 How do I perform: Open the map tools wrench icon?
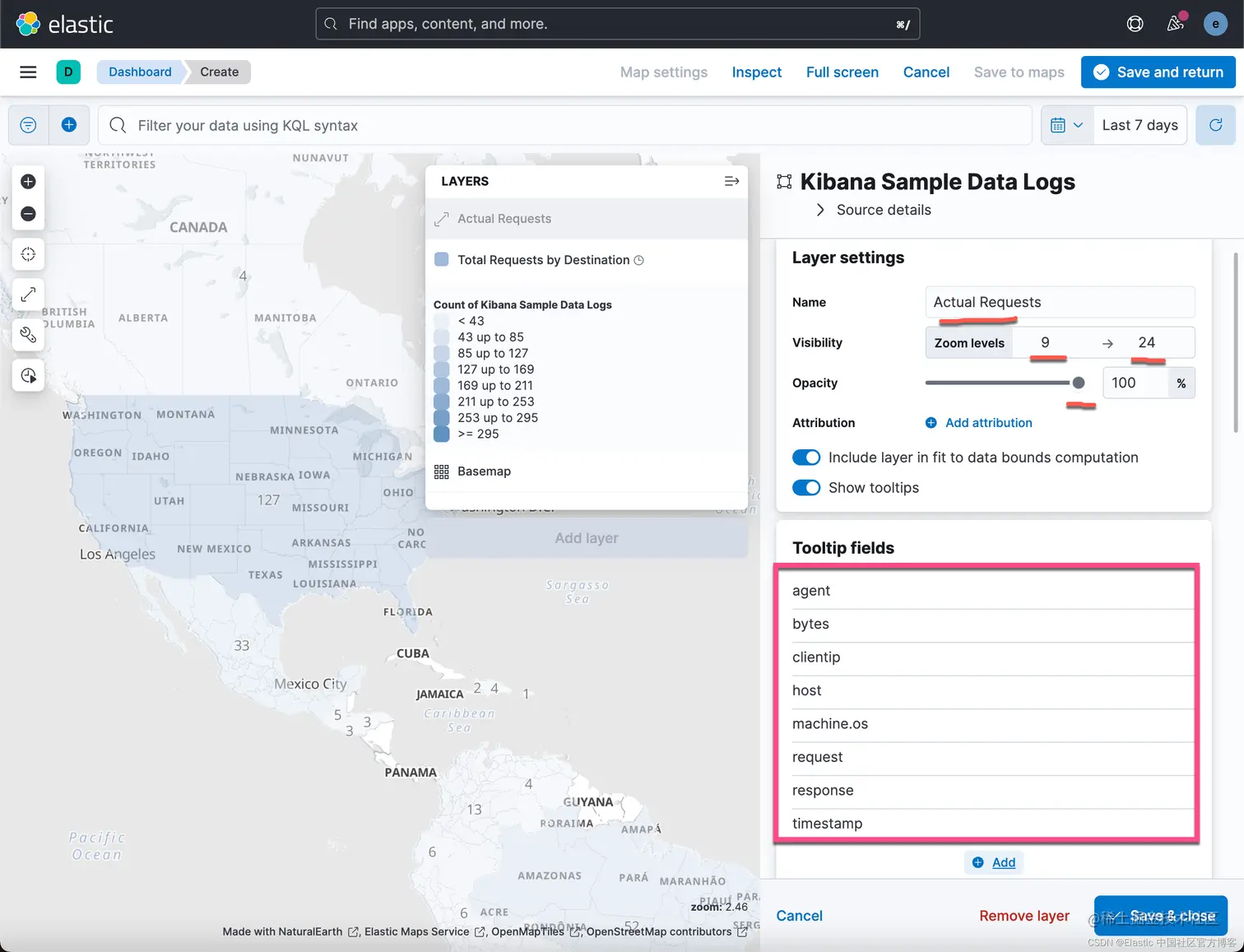(28, 335)
